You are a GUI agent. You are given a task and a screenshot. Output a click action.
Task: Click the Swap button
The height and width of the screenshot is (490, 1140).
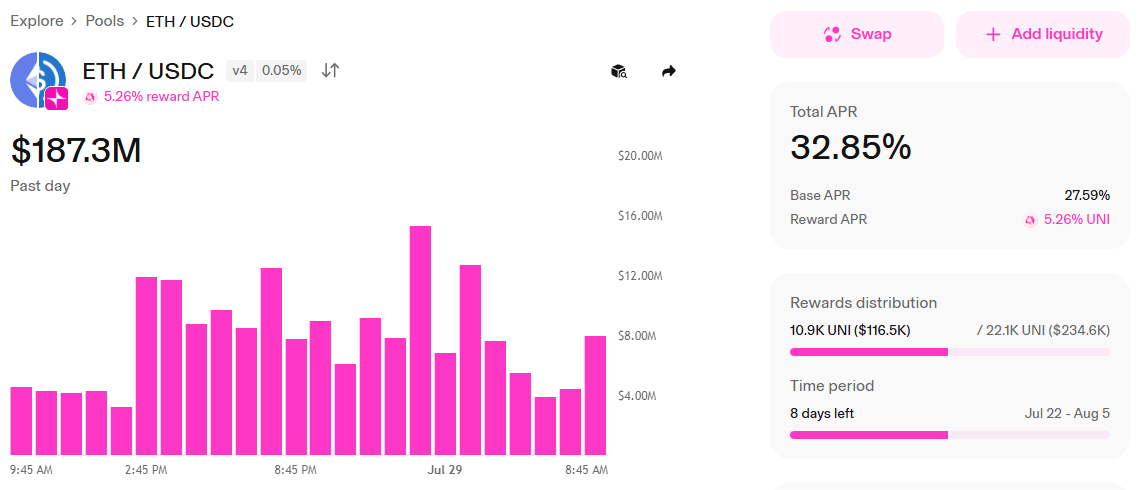coord(856,34)
